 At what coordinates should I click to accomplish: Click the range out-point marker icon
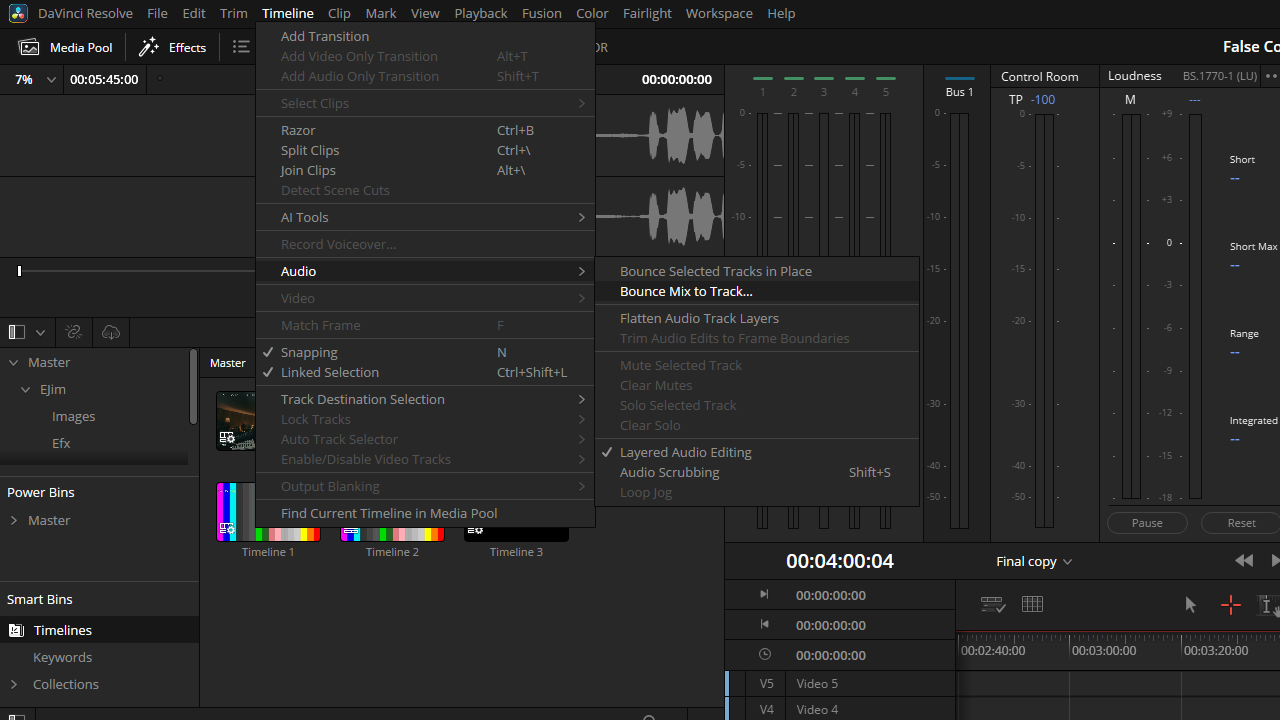(x=764, y=624)
